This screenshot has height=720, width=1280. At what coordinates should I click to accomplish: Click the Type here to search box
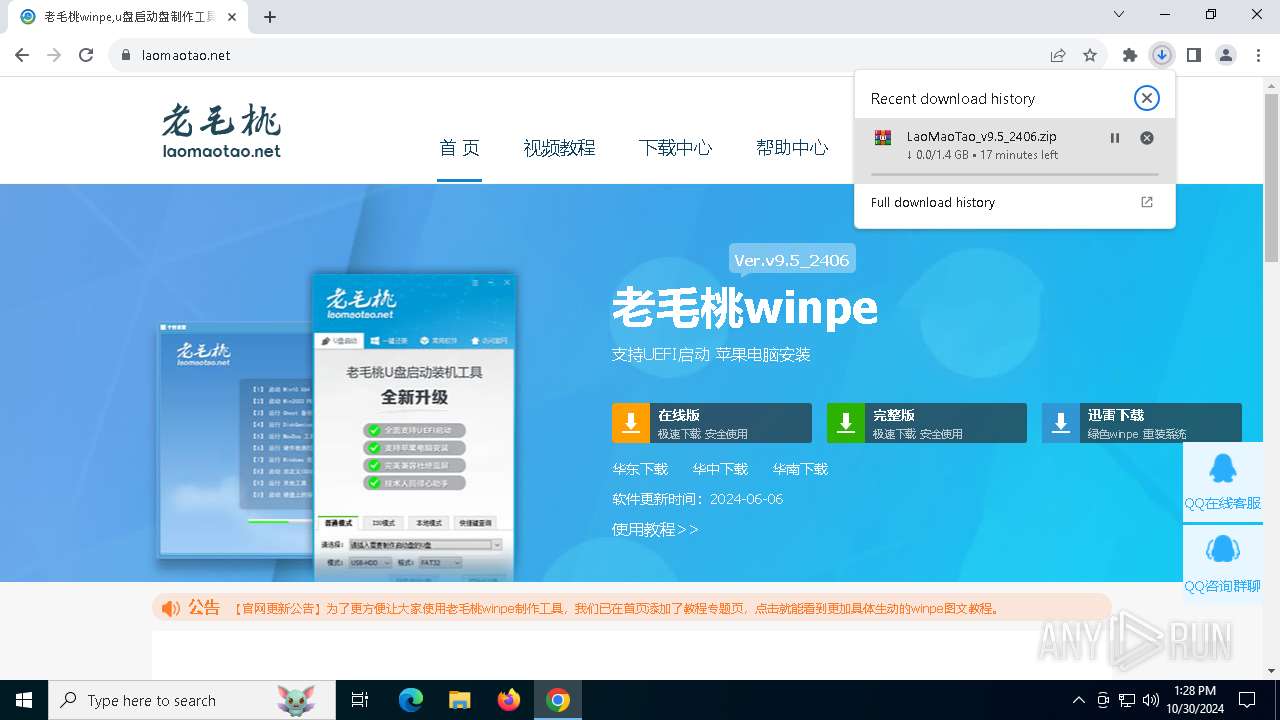click(x=192, y=700)
